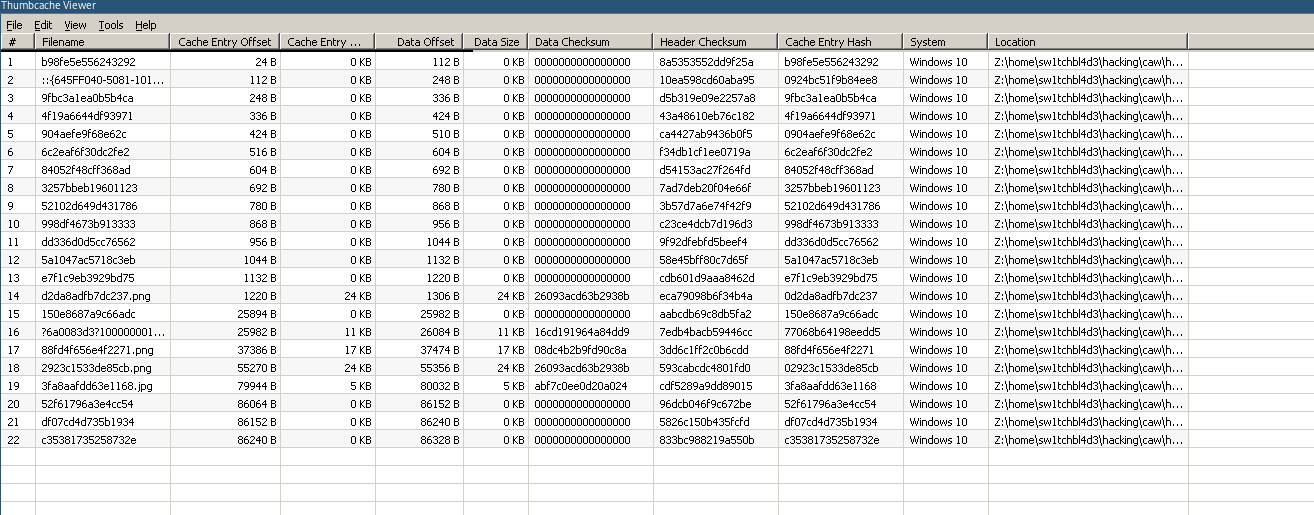Open the Edit menu
The width and height of the screenshot is (1314, 515).
click(43, 25)
